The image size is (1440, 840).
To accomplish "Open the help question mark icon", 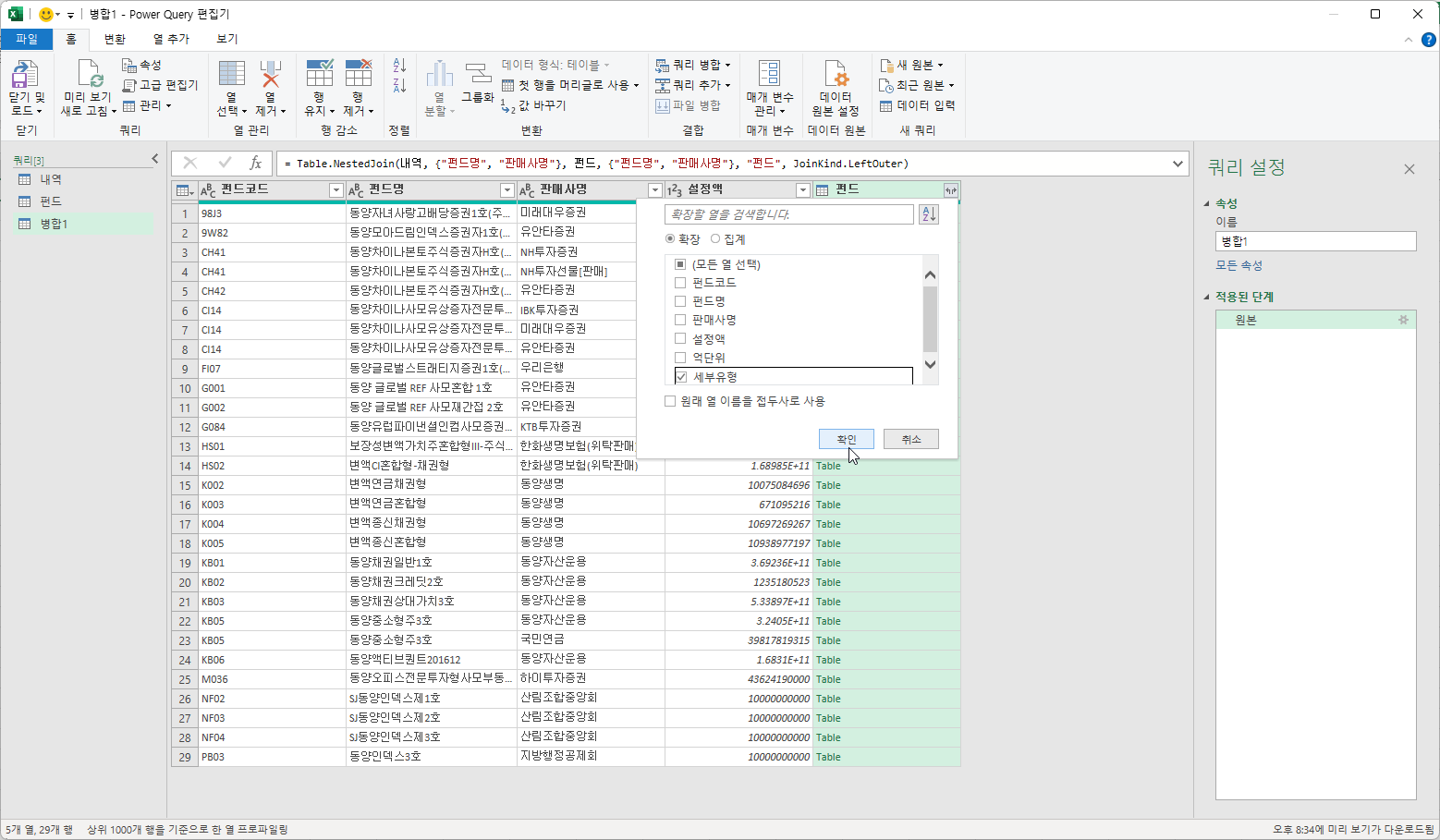I will click(x=1428, y=39).
